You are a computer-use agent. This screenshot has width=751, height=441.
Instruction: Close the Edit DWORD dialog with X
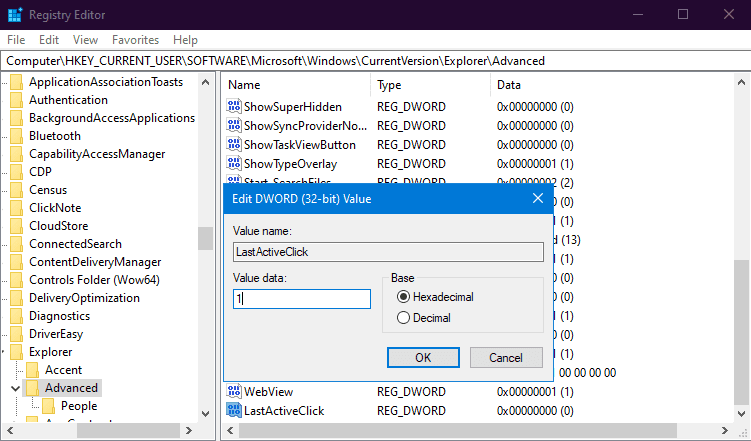538,198
